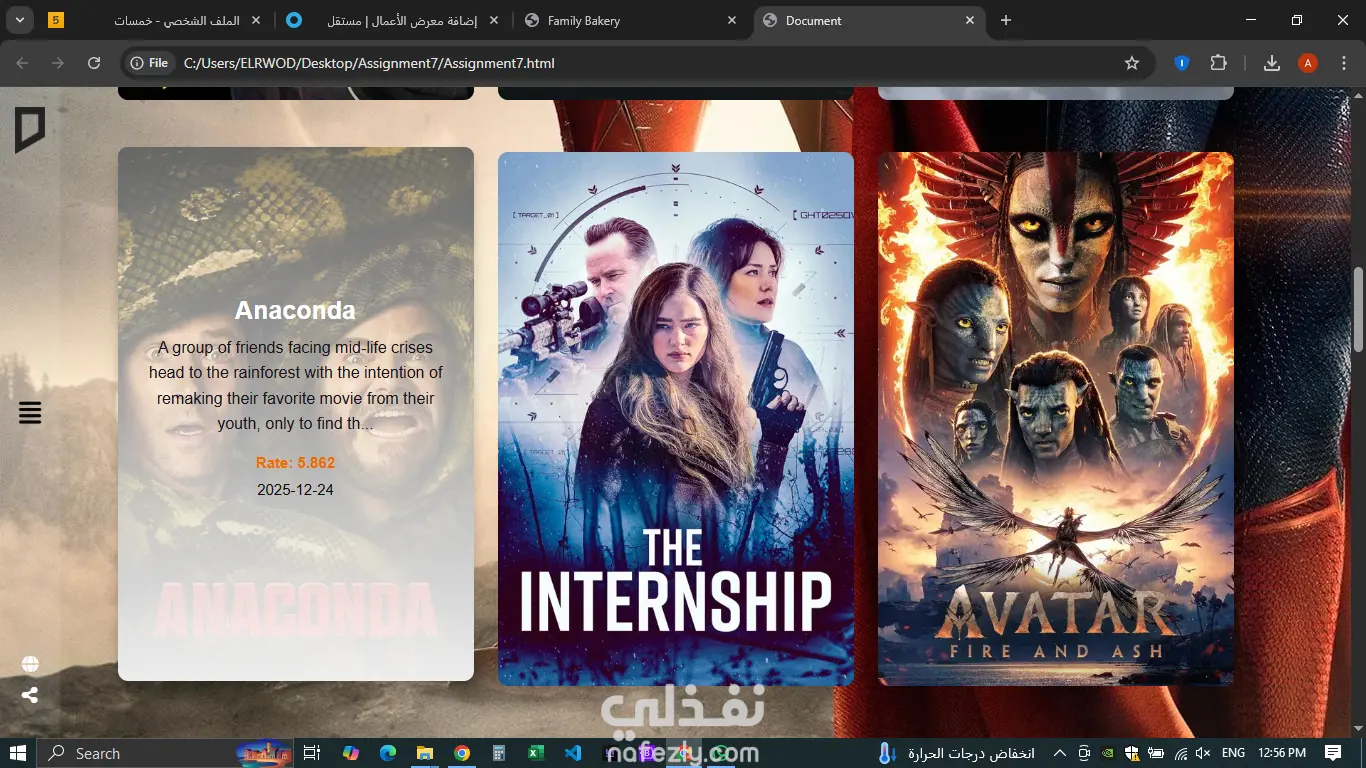Toggle the volume mute icon in the tray
Screen dimensions: 1366x768
[x=1203, y=753]
